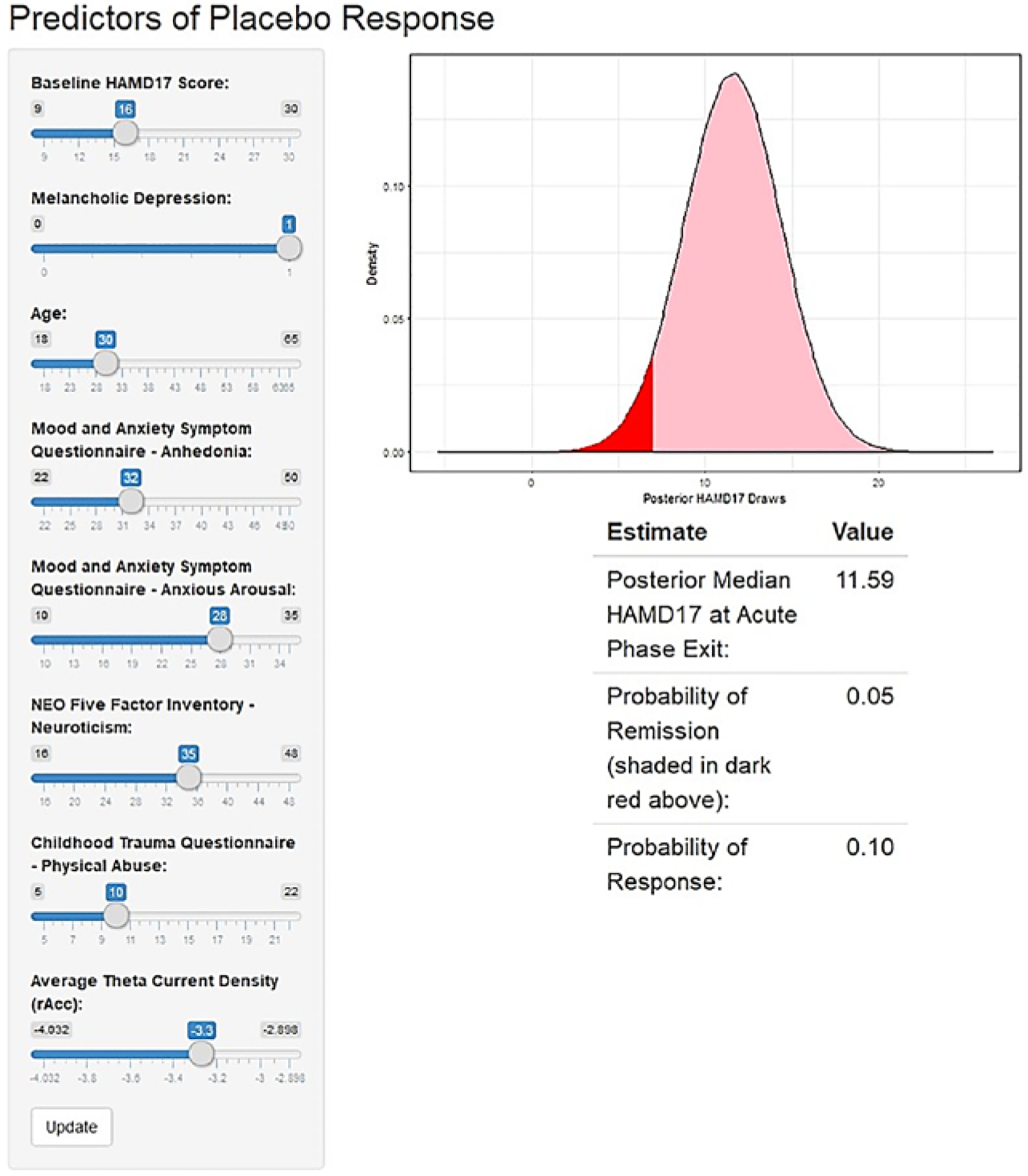
Task: Click the Value column header
Action: pyautogui.click(x=863, y=532)
